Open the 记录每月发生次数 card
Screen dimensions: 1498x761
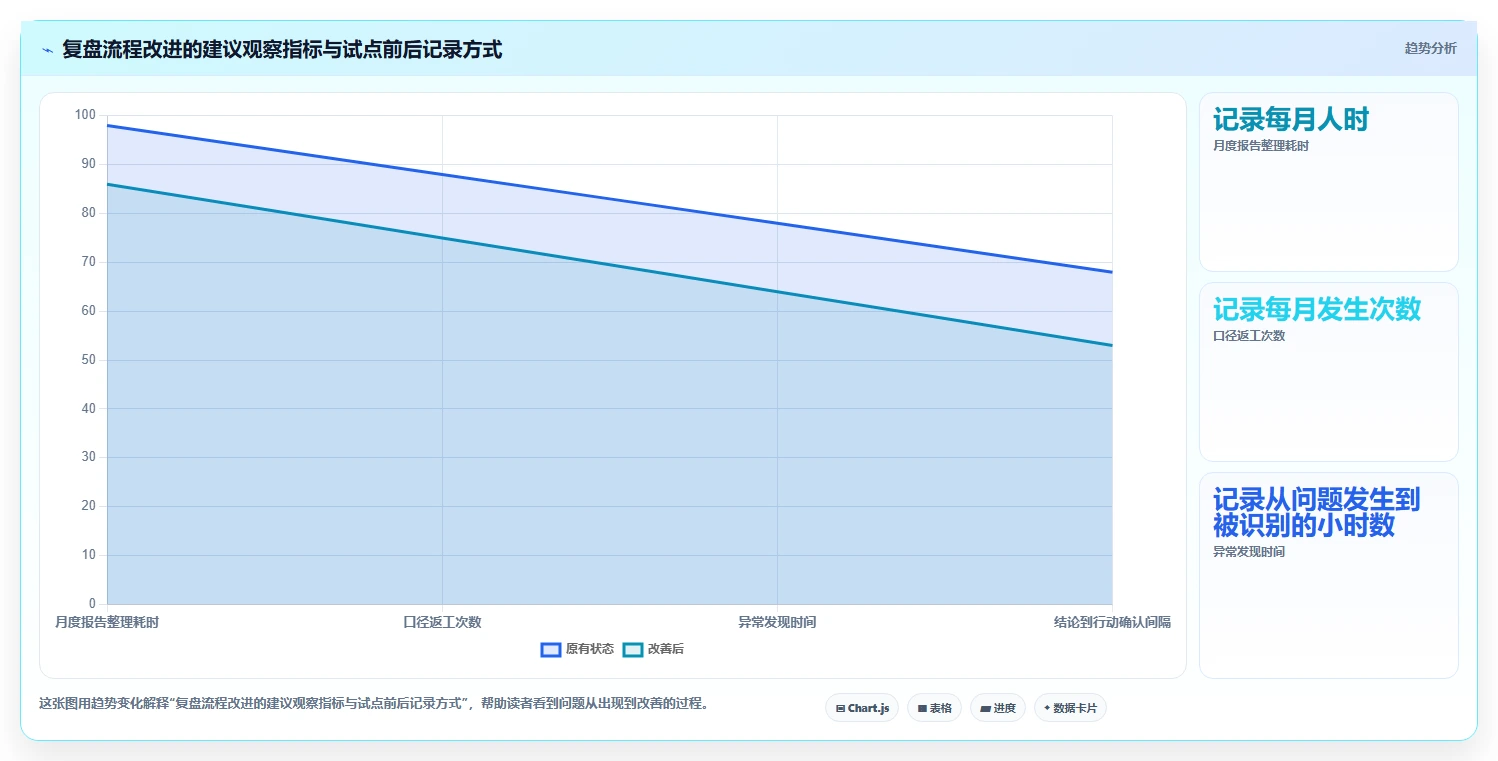coord(1328,372)
